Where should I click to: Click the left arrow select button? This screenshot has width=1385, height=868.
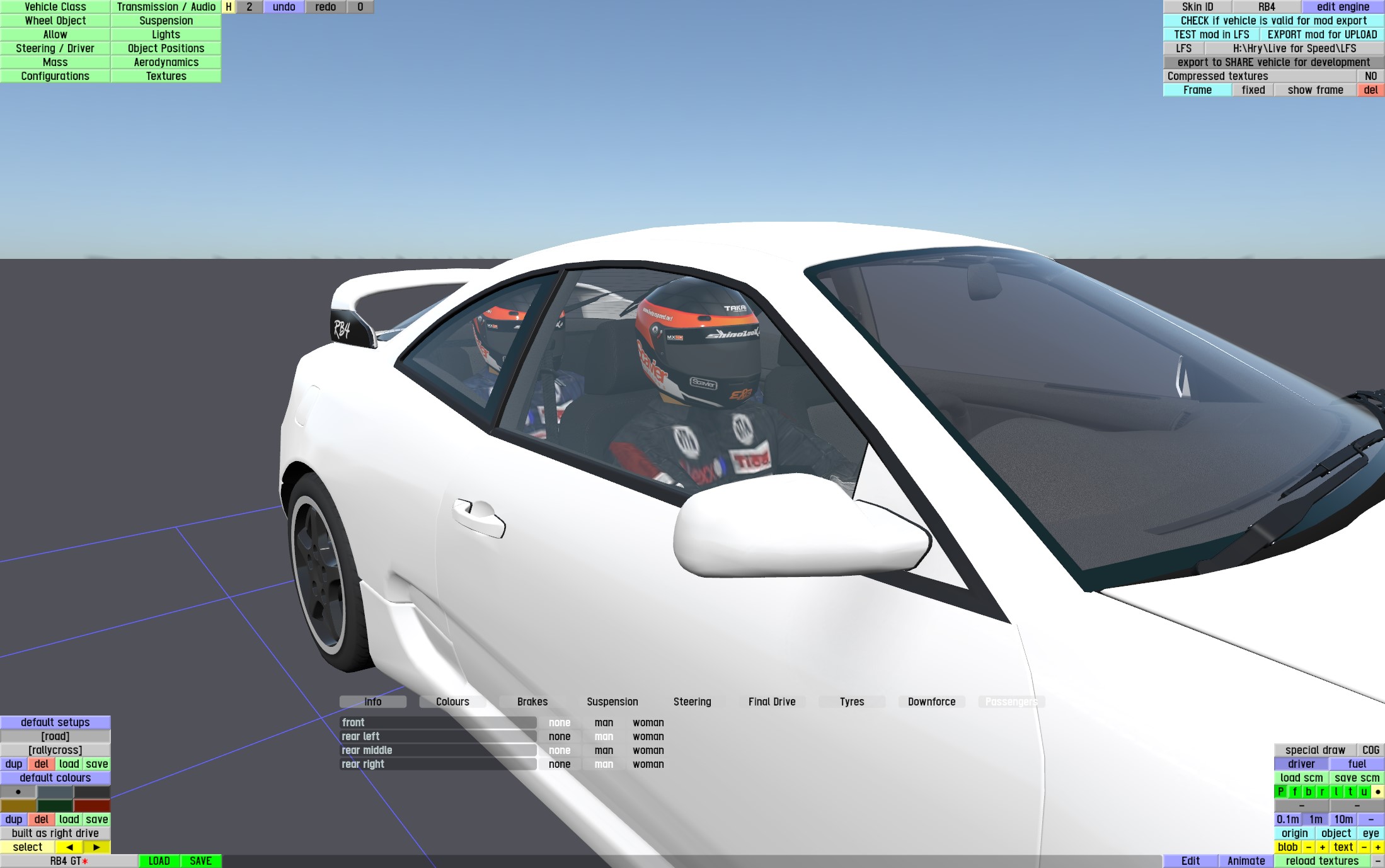(69, 847)
